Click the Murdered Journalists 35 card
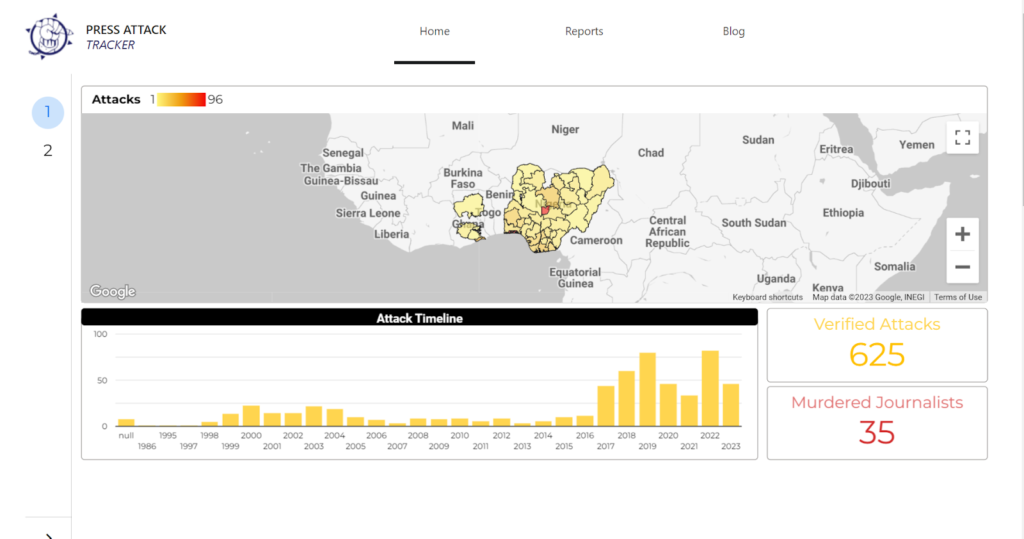Screen dimensions: 1024x539 coord(877,423)
